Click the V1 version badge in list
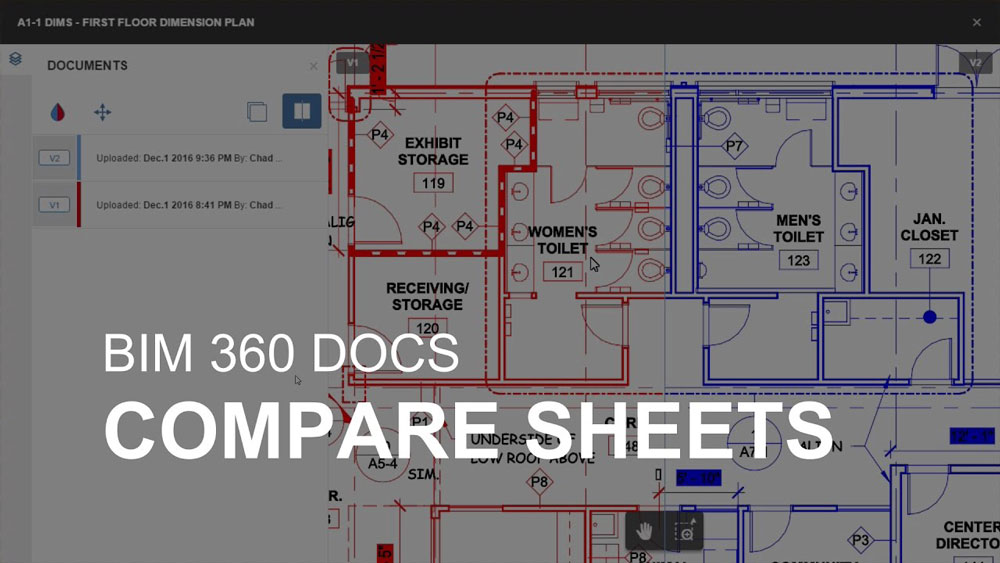 (54, 205)
